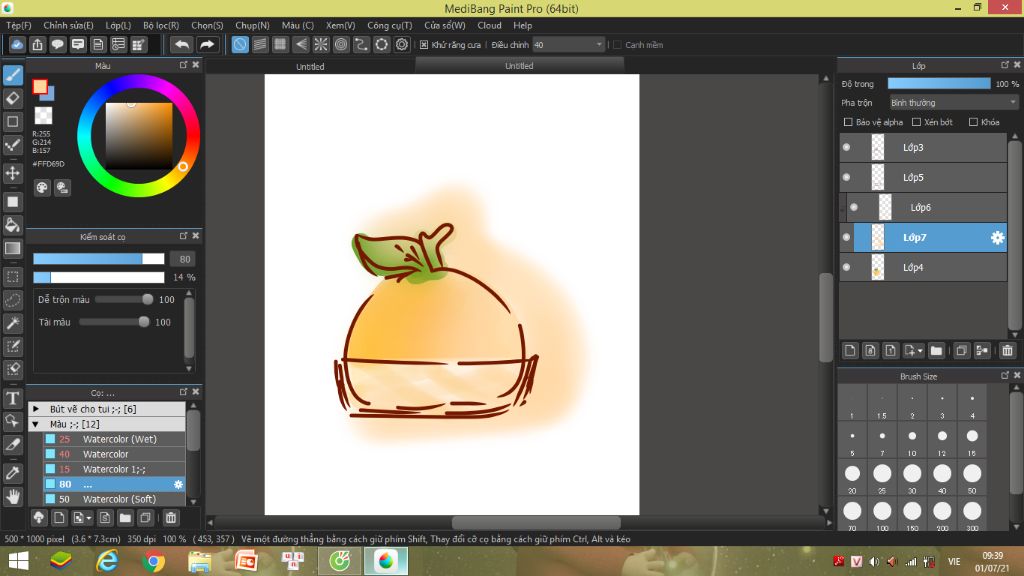
Task: Click the Undo arrow in the toolbar
Action: tap(182, 44)
